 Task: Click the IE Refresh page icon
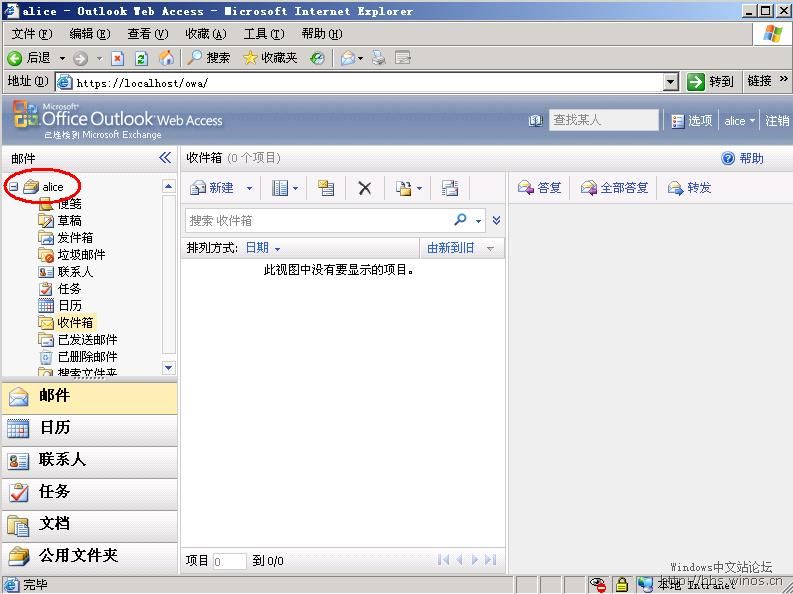(141, 58)
